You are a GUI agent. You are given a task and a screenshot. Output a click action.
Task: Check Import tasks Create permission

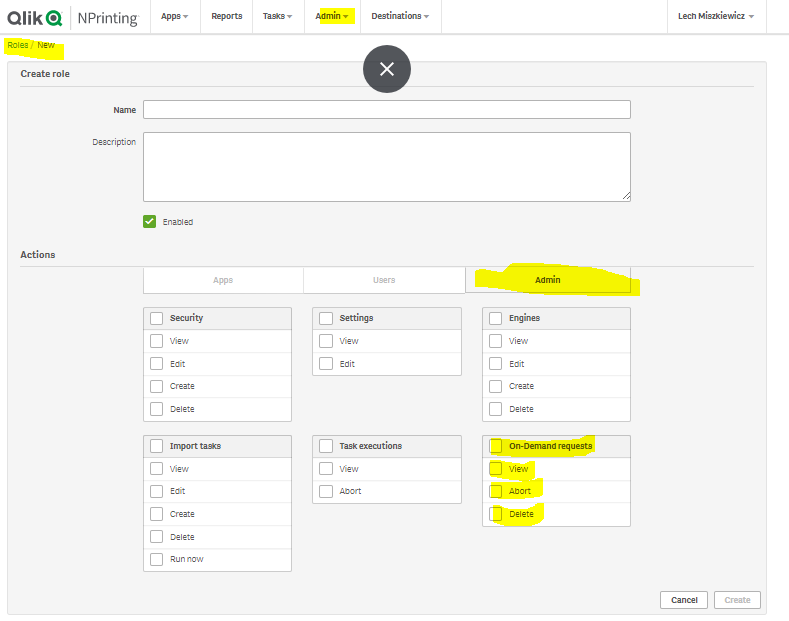pyautogui.click(x=156, y=514)
